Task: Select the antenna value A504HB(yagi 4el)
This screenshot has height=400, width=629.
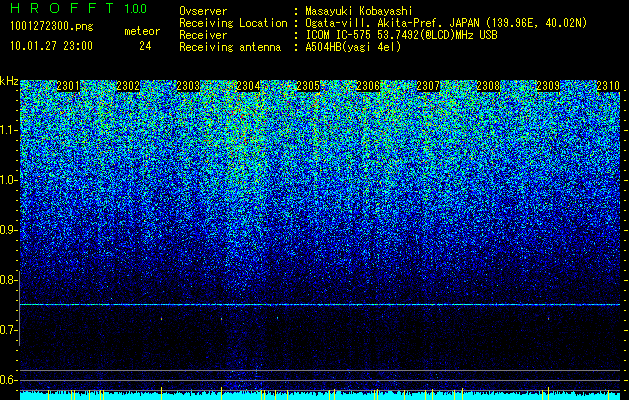Action: (x=353, y=47)
